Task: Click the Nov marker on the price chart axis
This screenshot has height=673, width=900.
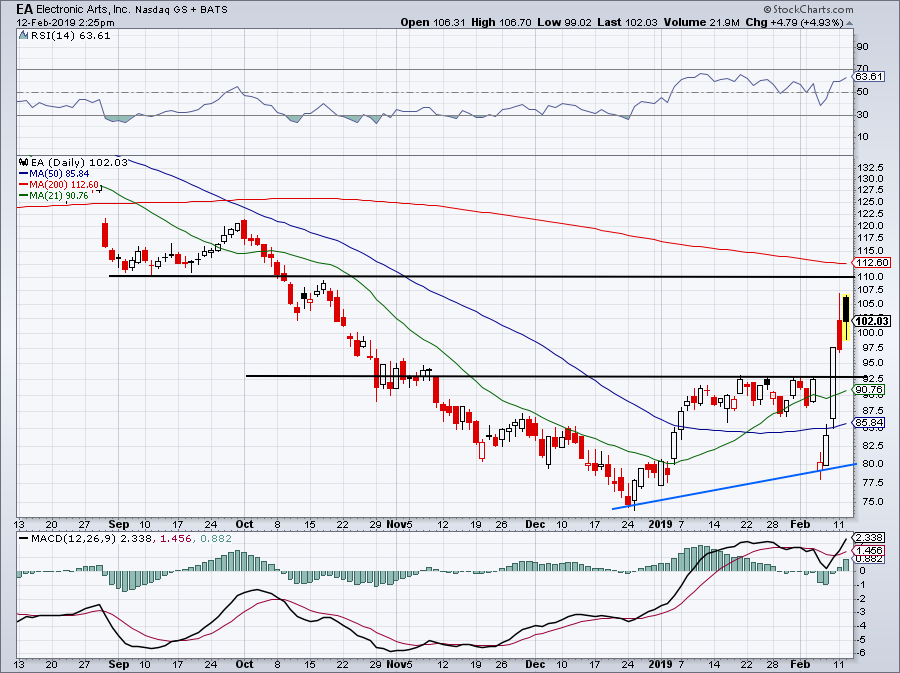Action: pyautogui.click(x=398, y=523)
